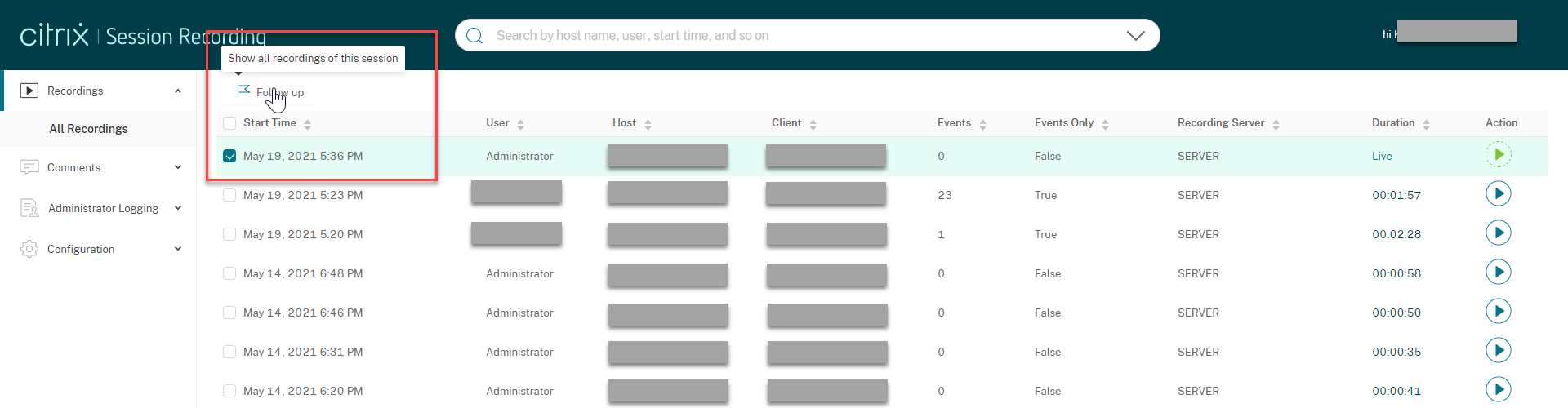
Task: Play the recording with duration 00:02:28
Action: pyautogui.click(x=1498, y=233)
